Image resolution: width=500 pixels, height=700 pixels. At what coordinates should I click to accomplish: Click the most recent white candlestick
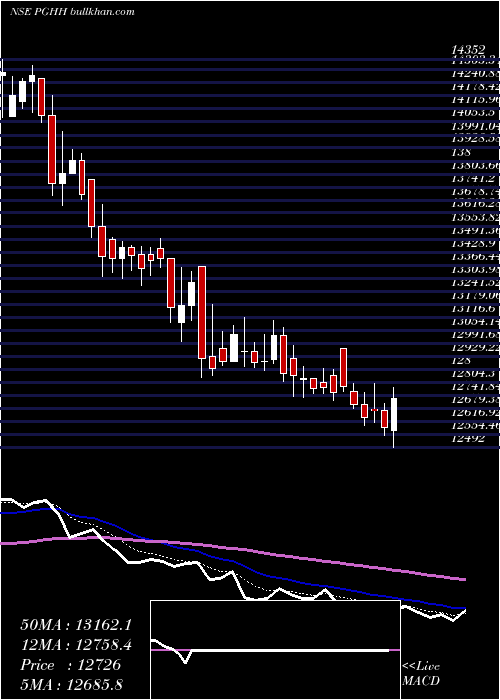[x=394, y=415]
